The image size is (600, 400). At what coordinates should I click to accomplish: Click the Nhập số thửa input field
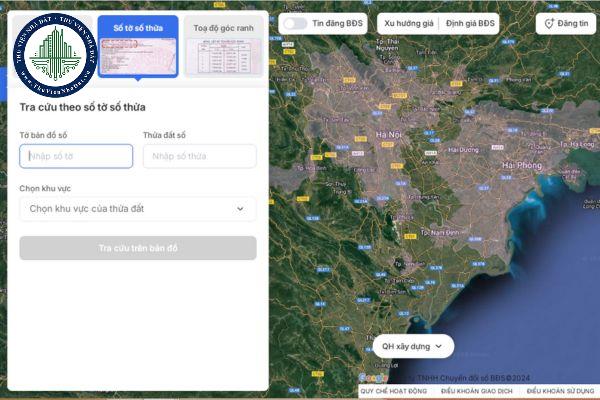pos(200,156)
